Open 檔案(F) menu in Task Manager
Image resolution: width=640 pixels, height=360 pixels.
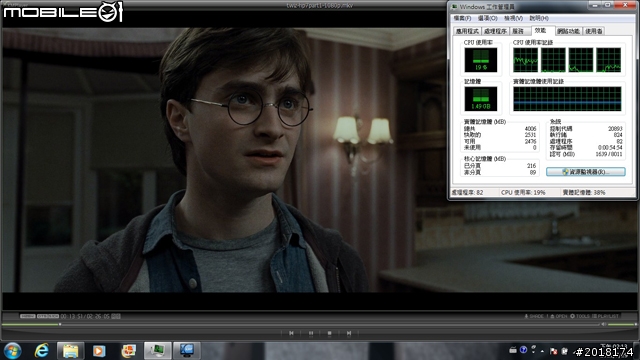click(x=462, y=18)
